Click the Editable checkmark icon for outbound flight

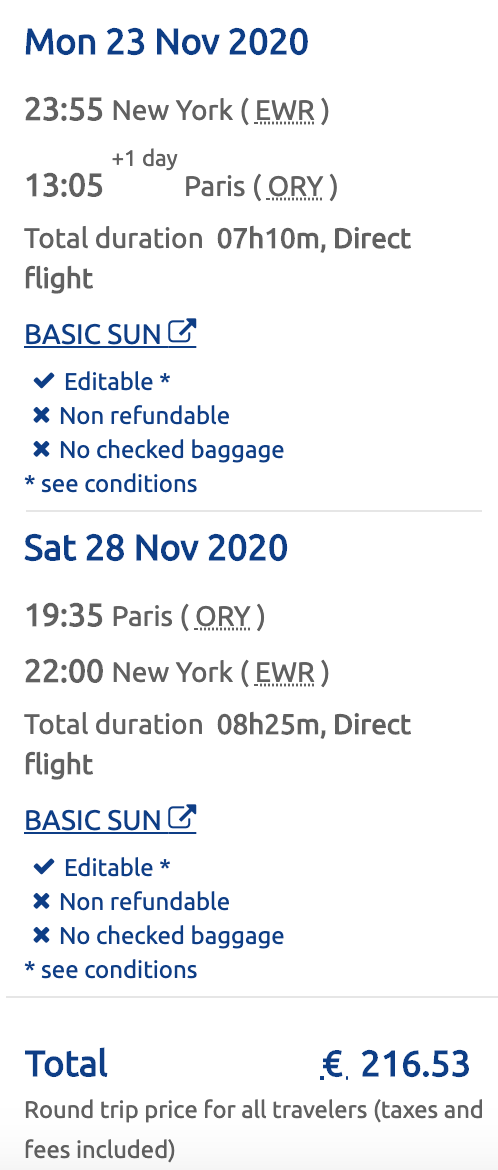[x=44, y=381]
